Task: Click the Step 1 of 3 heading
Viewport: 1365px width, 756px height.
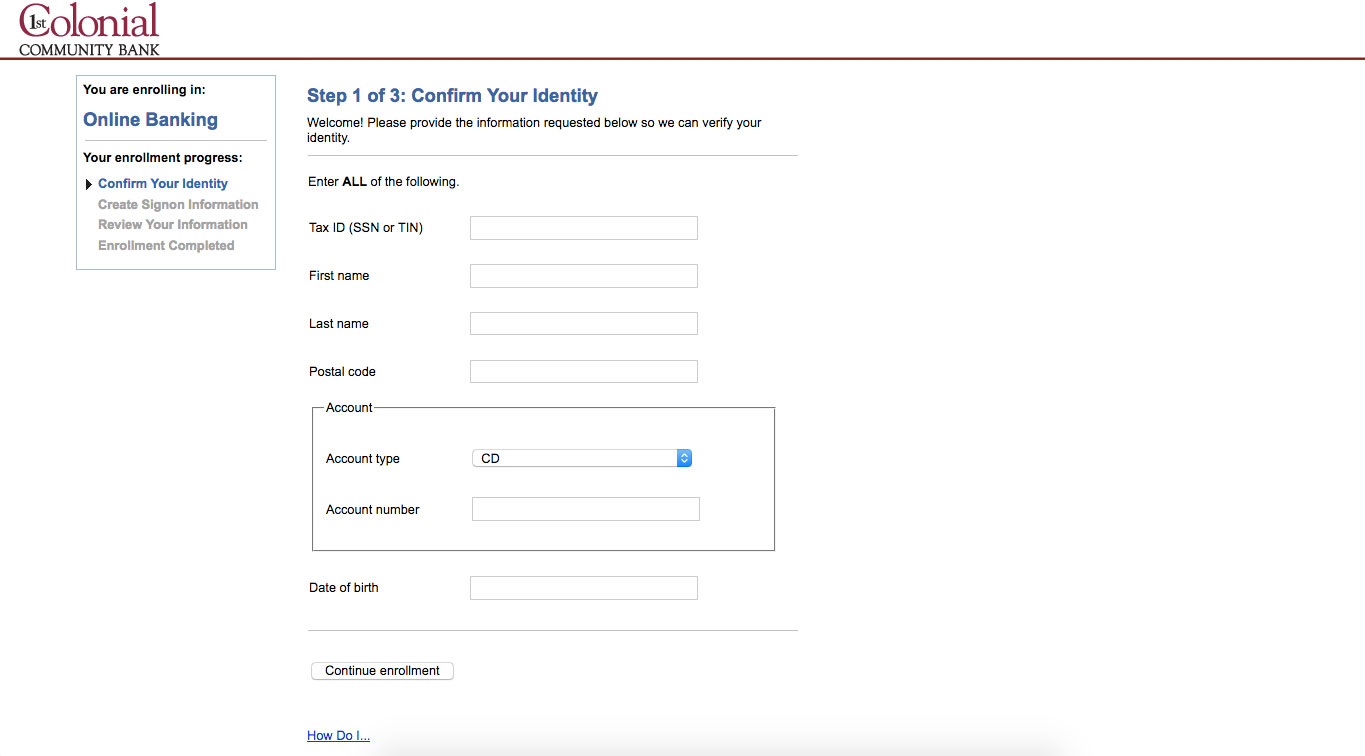Action: [452, 96]
